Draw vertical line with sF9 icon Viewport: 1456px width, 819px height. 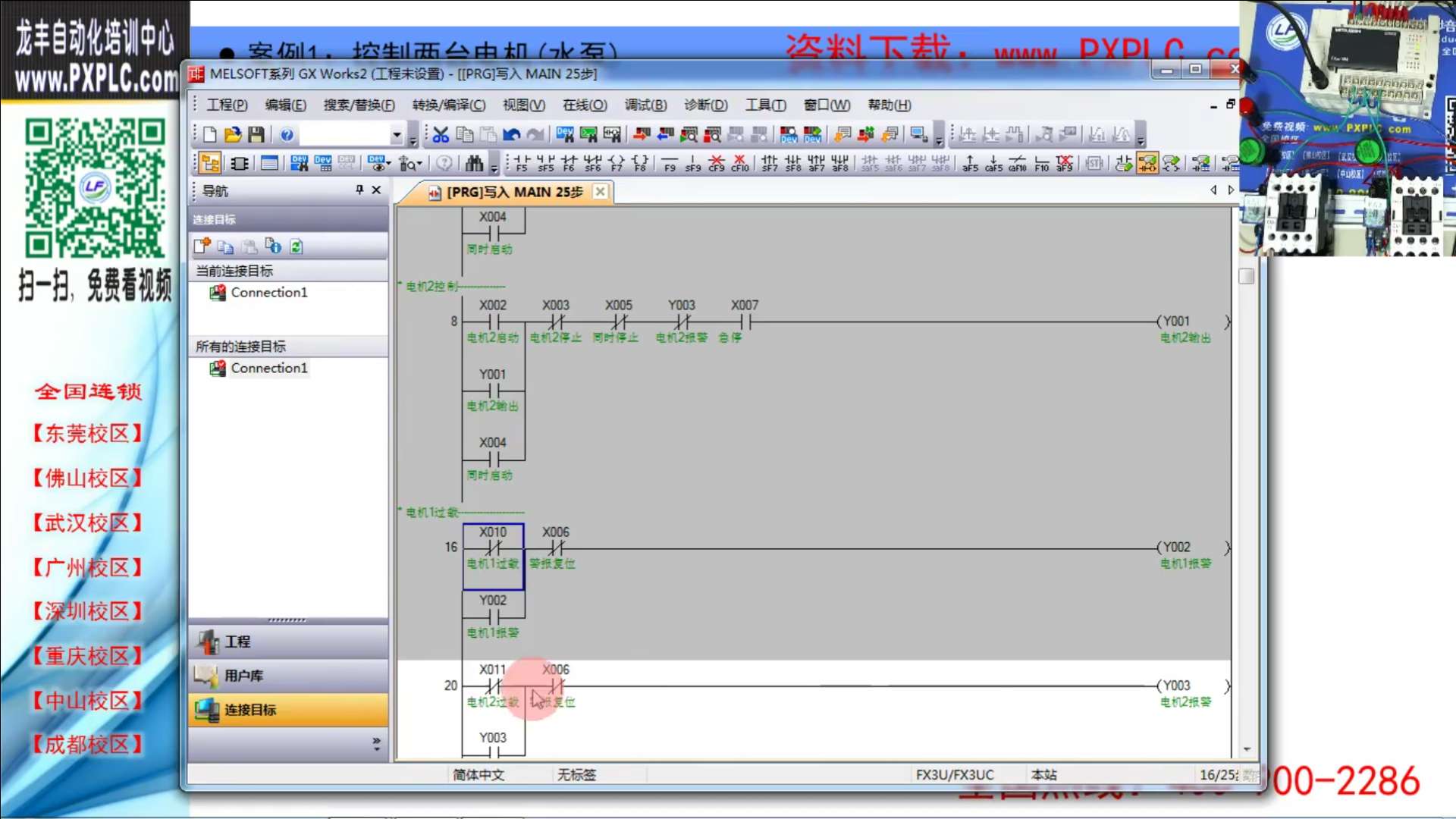pyautogui.click(x=693, y=163)
